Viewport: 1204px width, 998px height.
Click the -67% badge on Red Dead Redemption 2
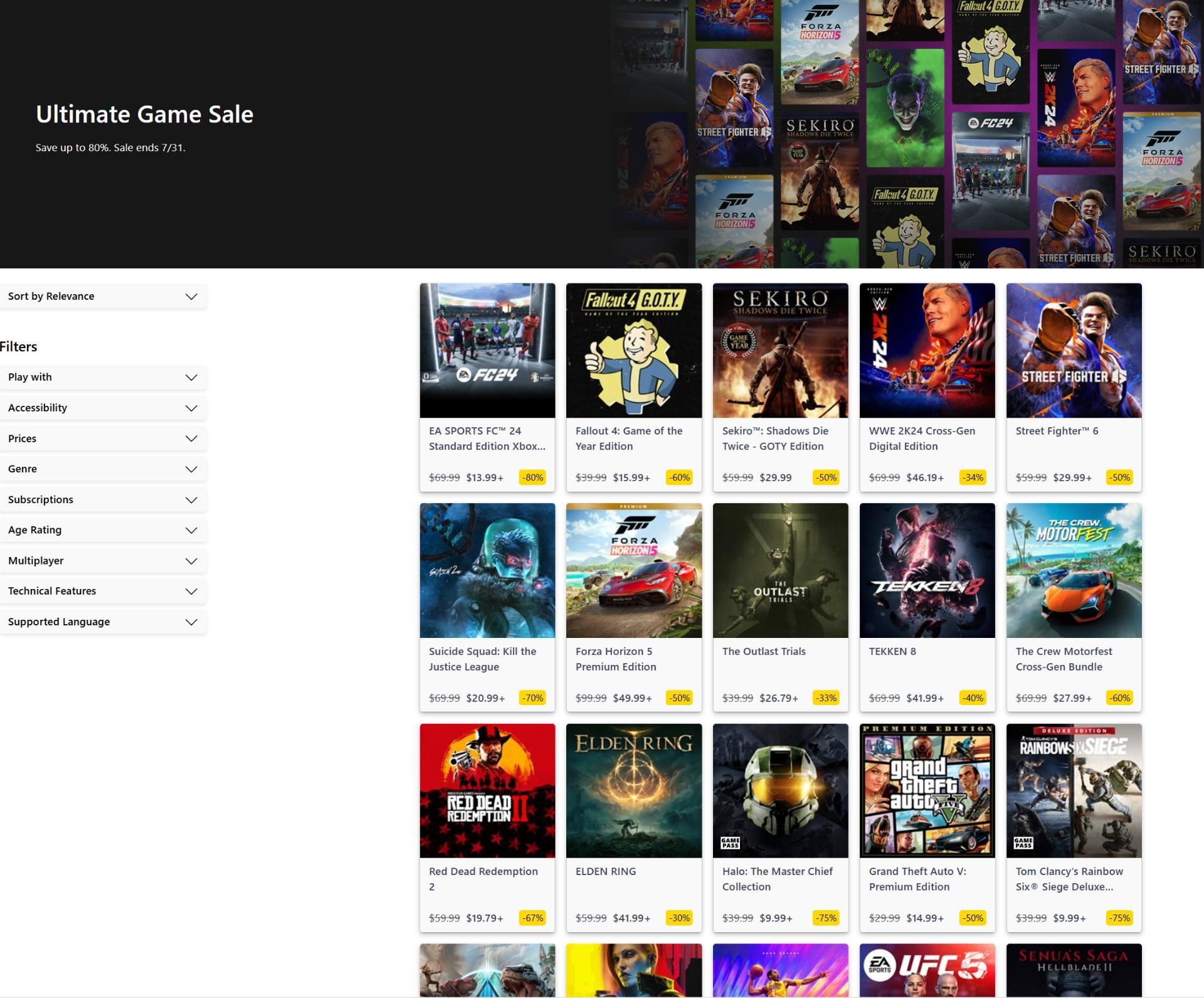pyautogui.click(x=532, y=918)
